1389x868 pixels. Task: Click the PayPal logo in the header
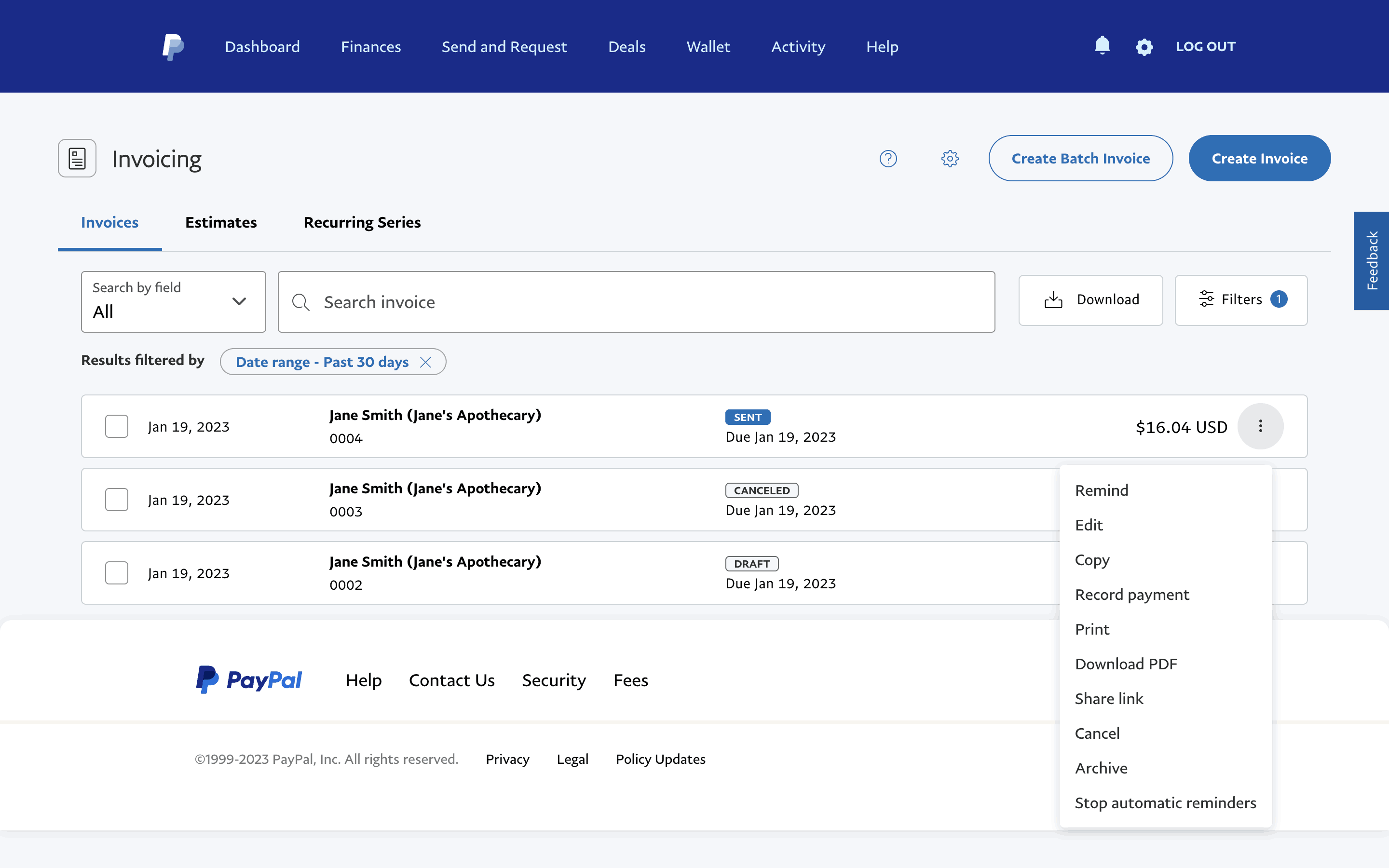pyautogui.click(x=173, y=46)
